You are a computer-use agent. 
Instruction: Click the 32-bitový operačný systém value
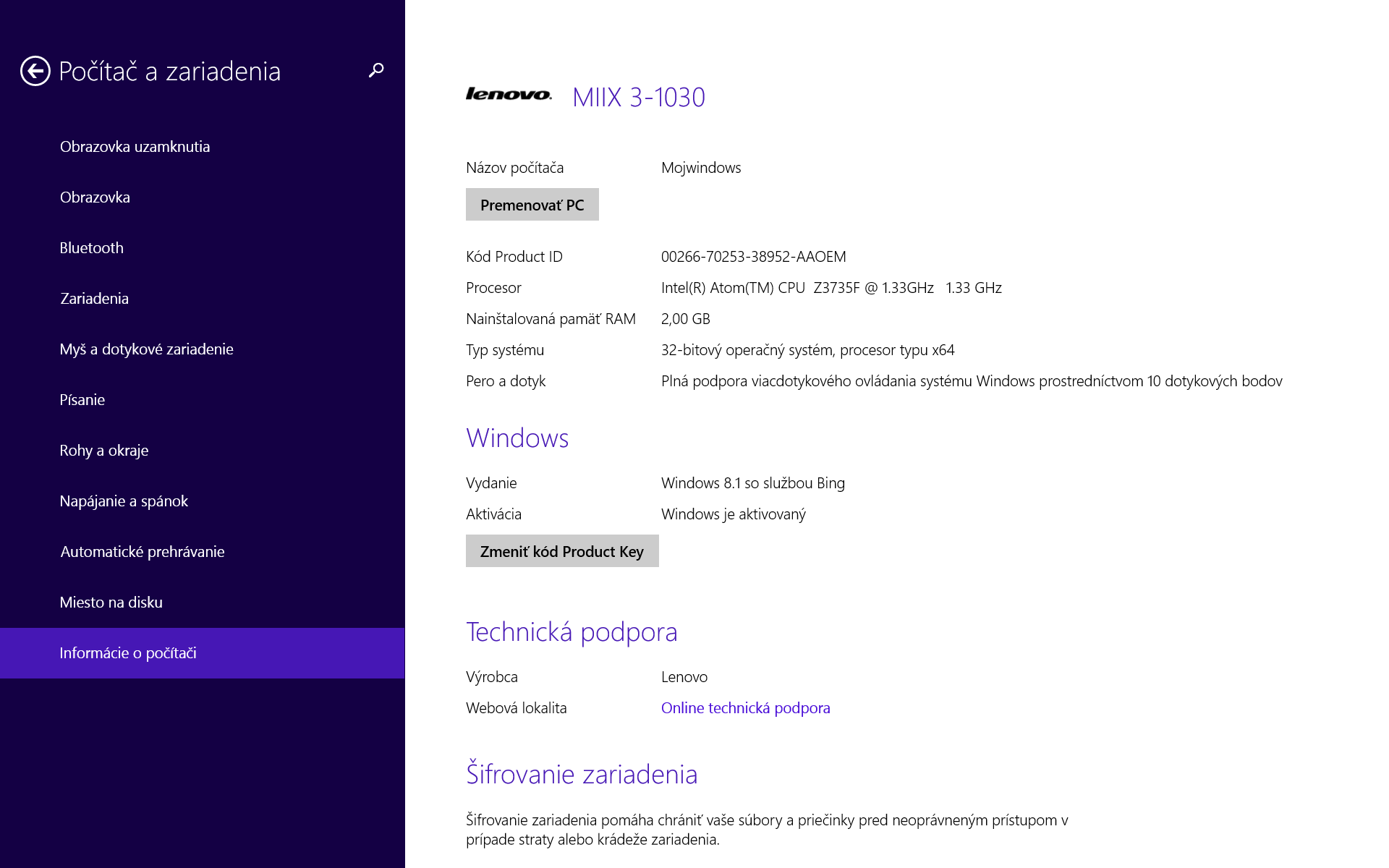pyautogui.click(x=808, y=350)
